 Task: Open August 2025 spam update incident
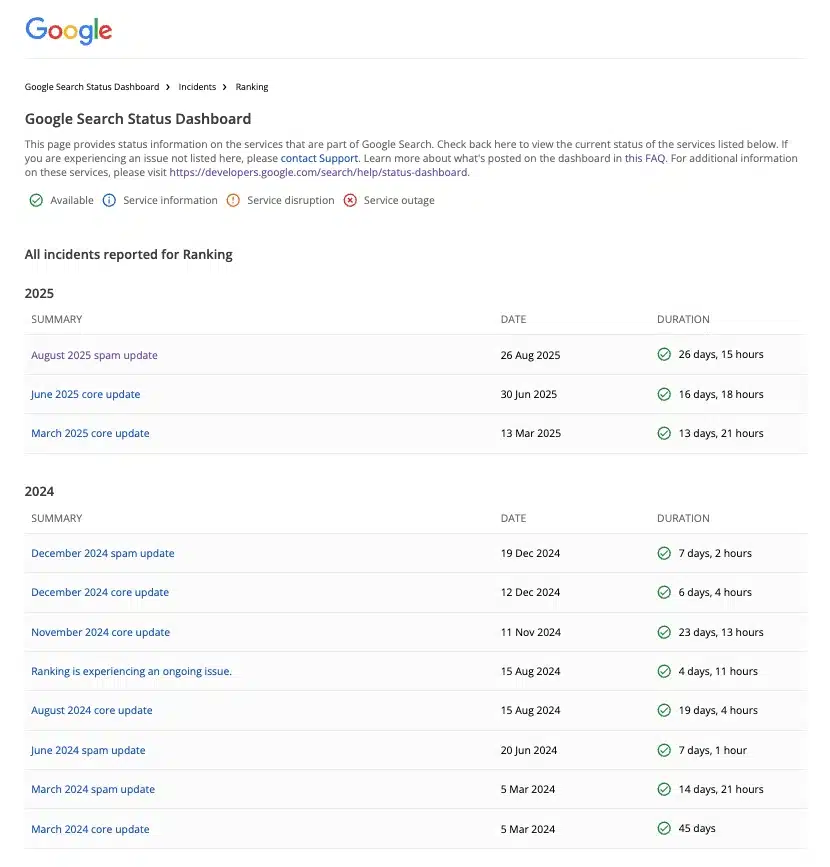point(94,355)
